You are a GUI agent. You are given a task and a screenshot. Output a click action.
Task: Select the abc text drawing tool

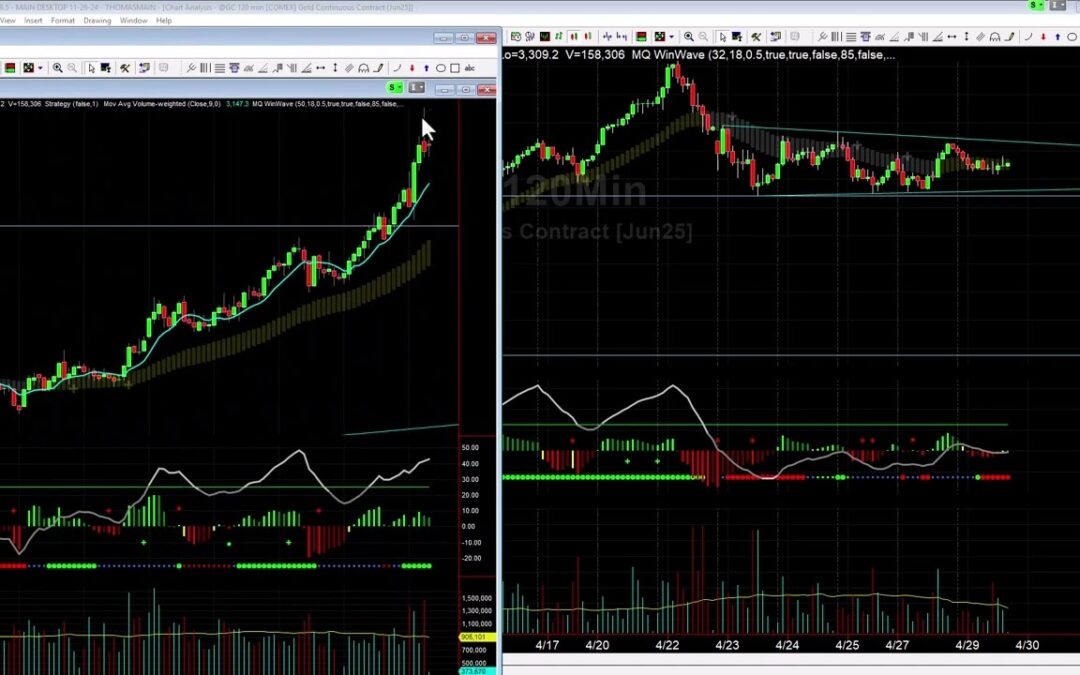470,67
